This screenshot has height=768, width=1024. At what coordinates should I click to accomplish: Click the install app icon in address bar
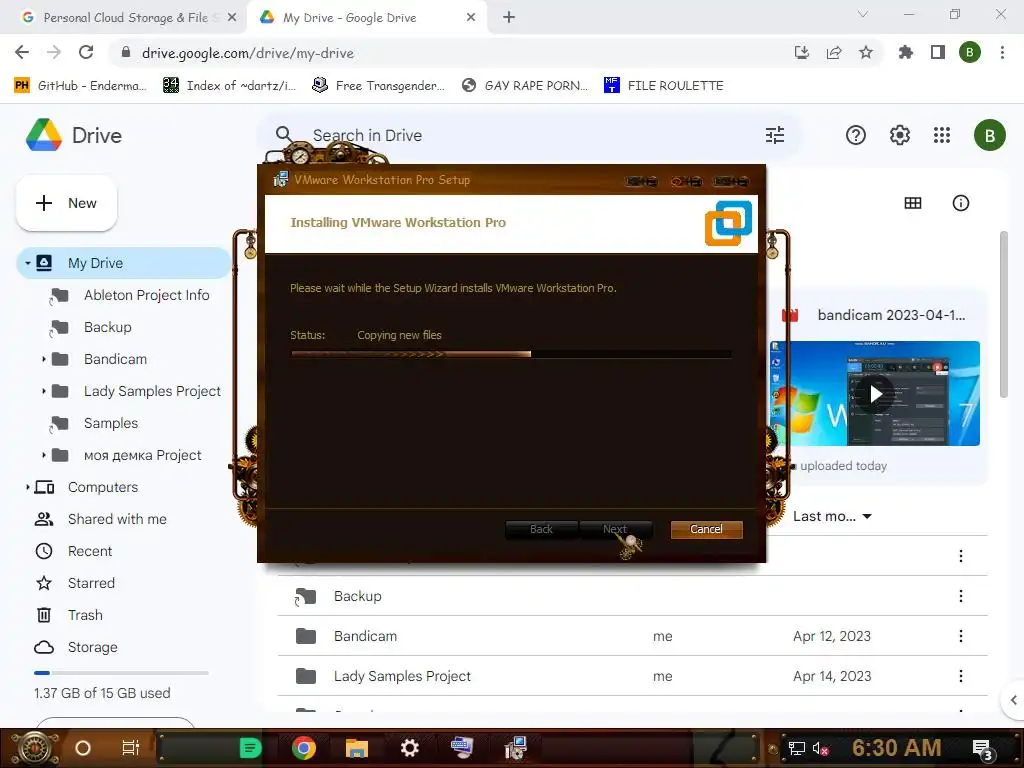[x=801, y=52]
